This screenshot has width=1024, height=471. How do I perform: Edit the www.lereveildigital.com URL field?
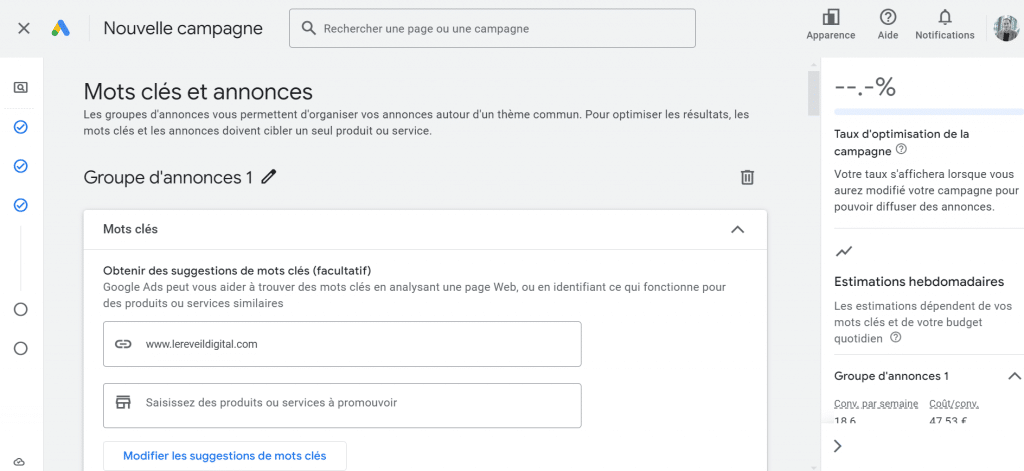[342, 344]
